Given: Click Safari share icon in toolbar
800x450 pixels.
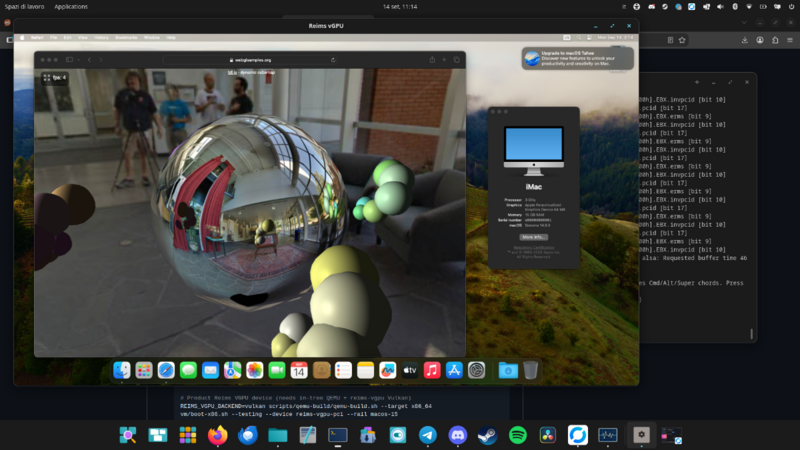Looking at the screenshot, I should click(x=432, y=60).
